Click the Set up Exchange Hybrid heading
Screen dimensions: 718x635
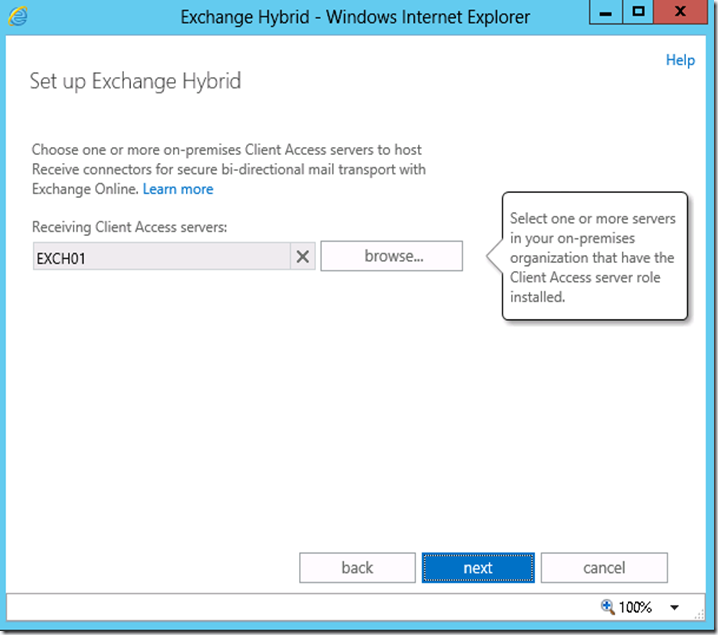[x=135, y=81]
